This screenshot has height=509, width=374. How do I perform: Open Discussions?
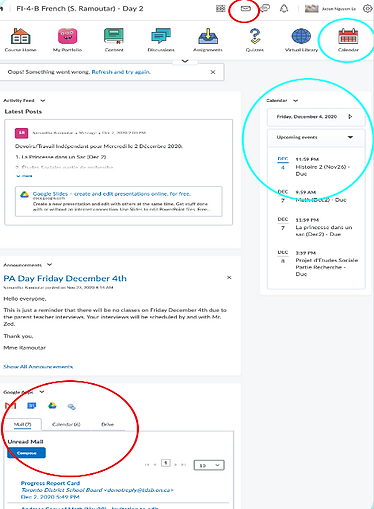(161, 40)
